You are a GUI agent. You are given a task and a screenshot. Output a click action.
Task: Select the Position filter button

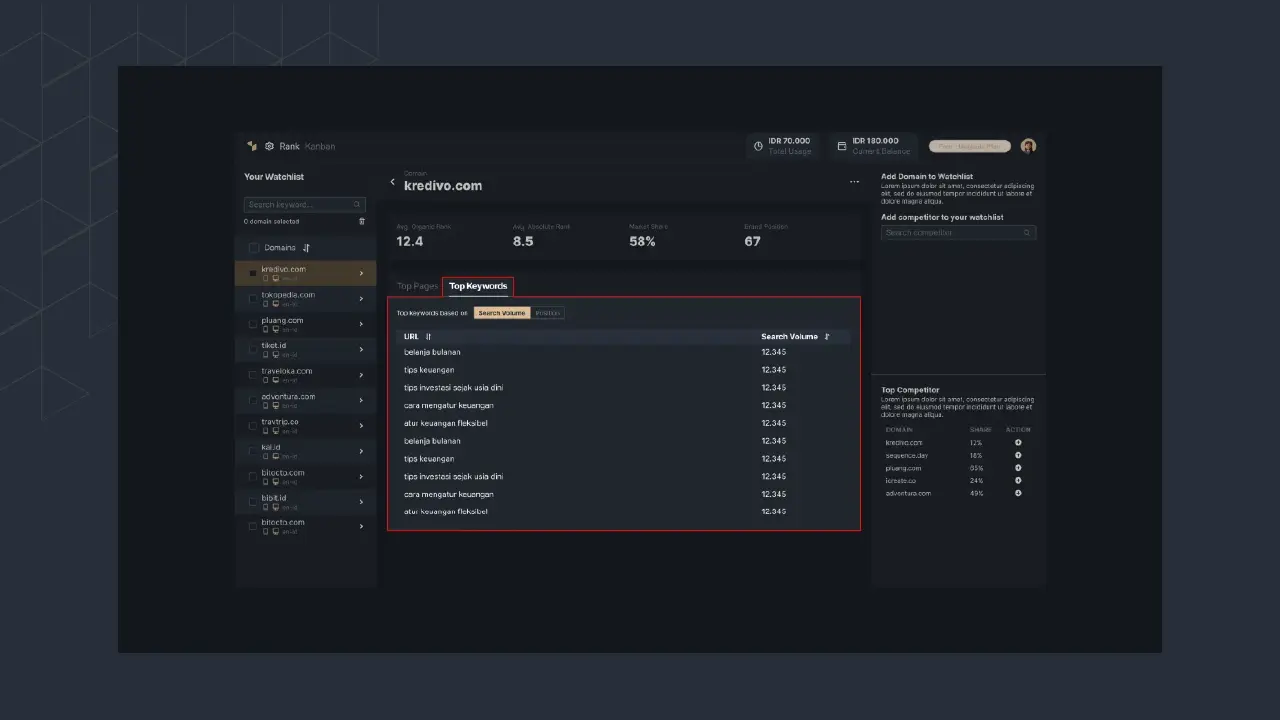[x=547, y=313]
